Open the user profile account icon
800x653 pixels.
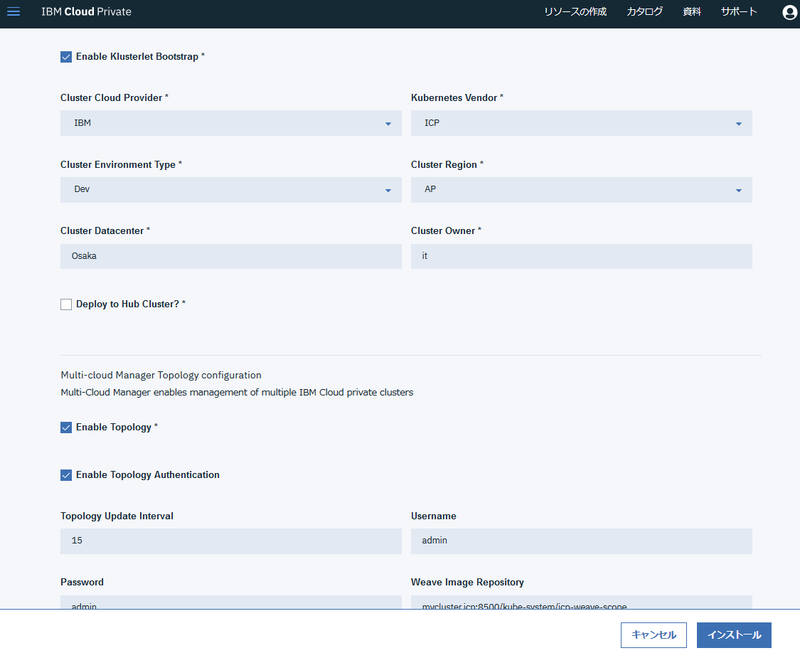click(790, 12)
